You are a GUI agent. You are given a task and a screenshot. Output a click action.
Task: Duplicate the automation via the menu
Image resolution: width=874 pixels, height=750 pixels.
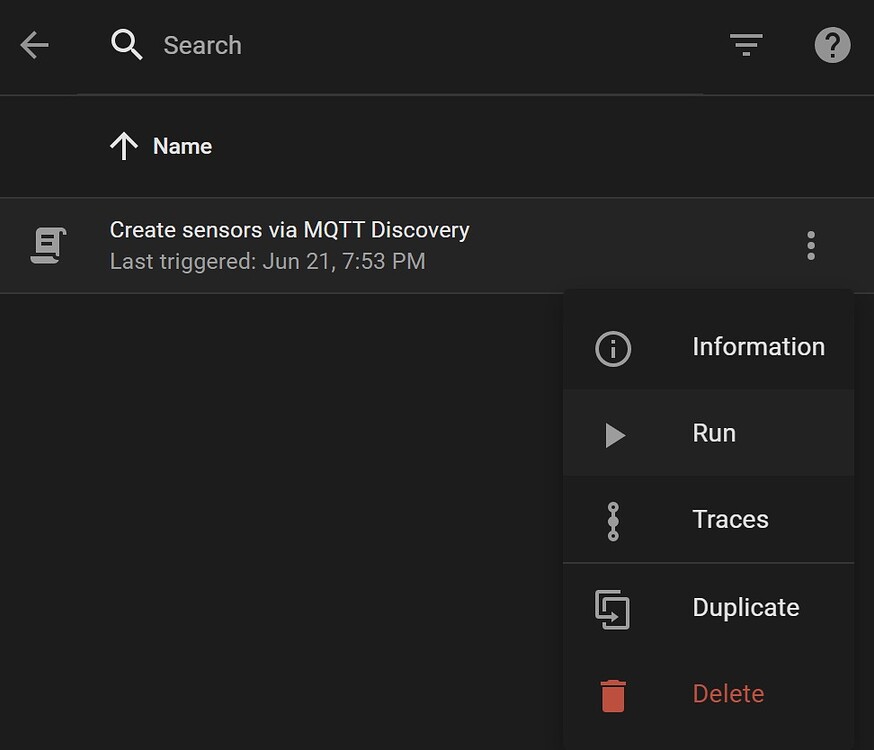745,608
